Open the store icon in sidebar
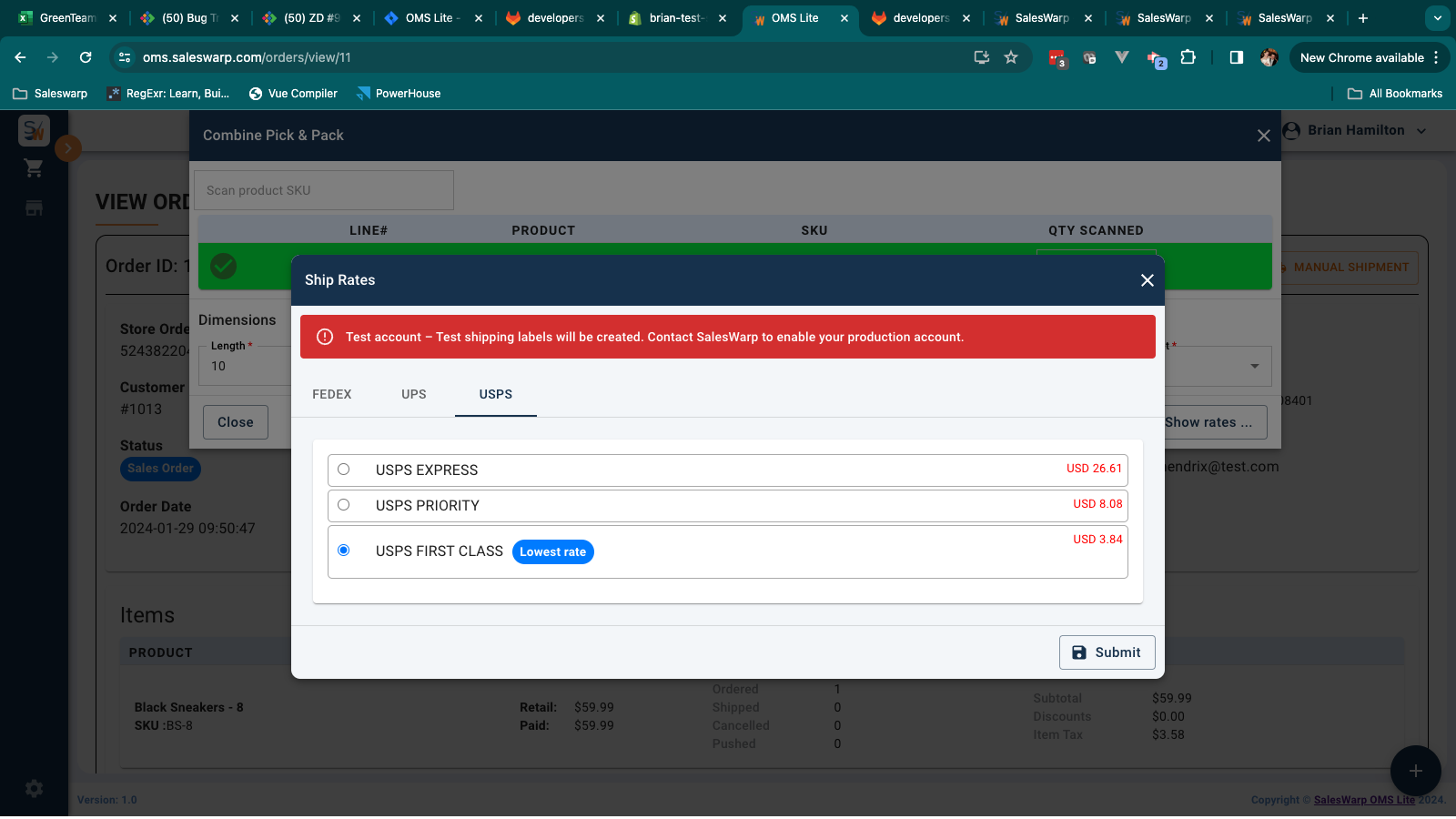Viewport: 1456px width, 819px height. 34,208
